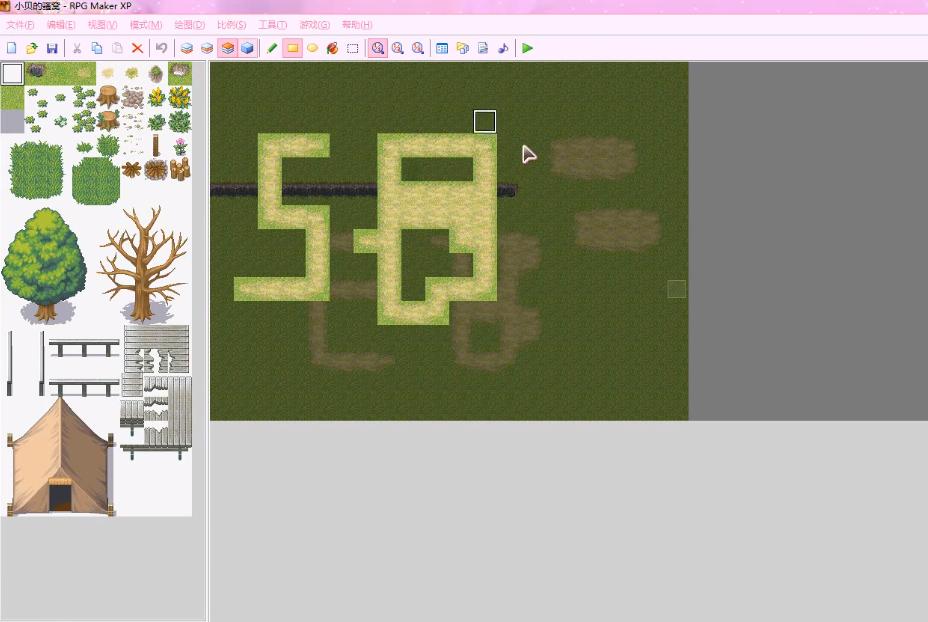Create a new project with the blank page icon

pyautogui.click(x=11, y=48)
